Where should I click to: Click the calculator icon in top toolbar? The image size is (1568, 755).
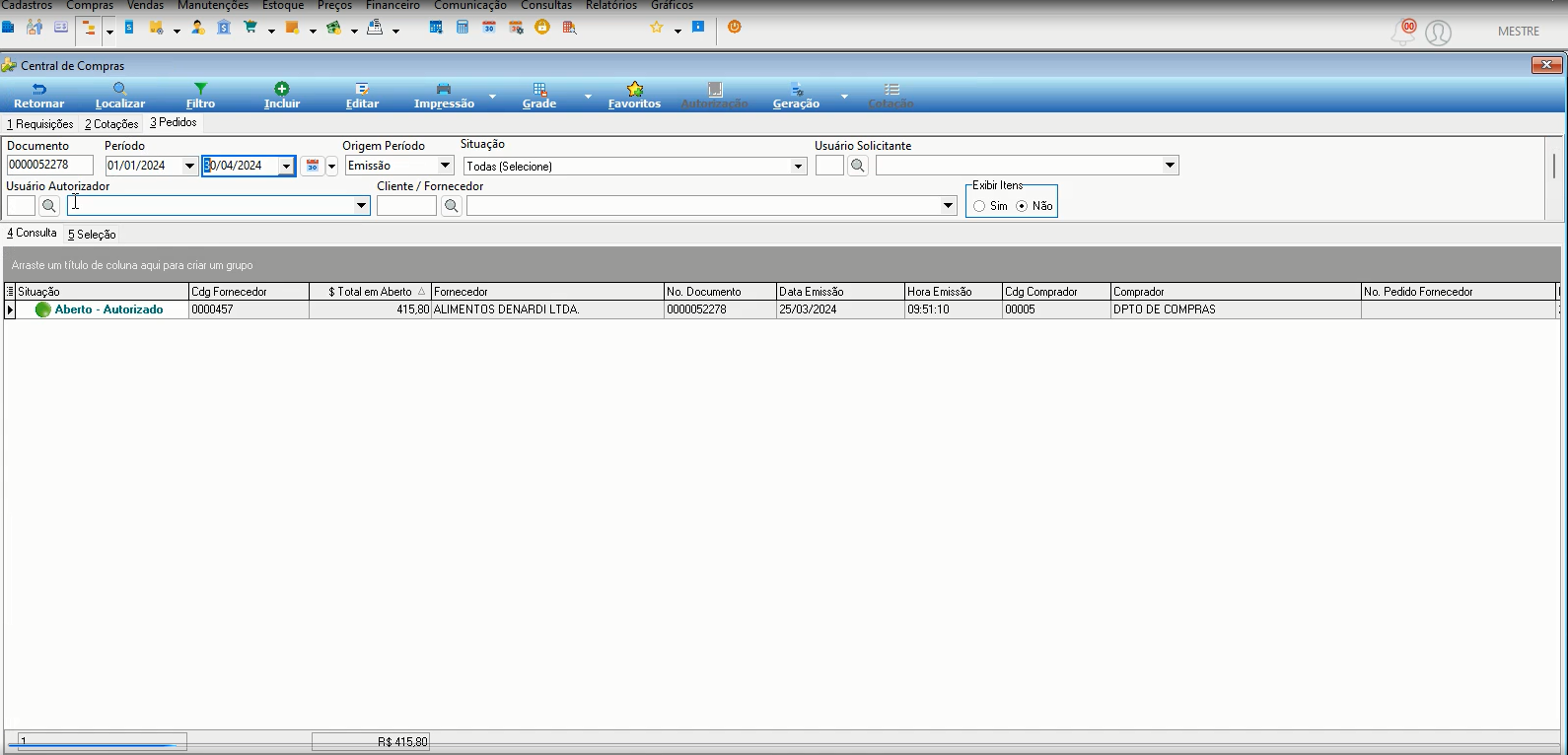463,28
